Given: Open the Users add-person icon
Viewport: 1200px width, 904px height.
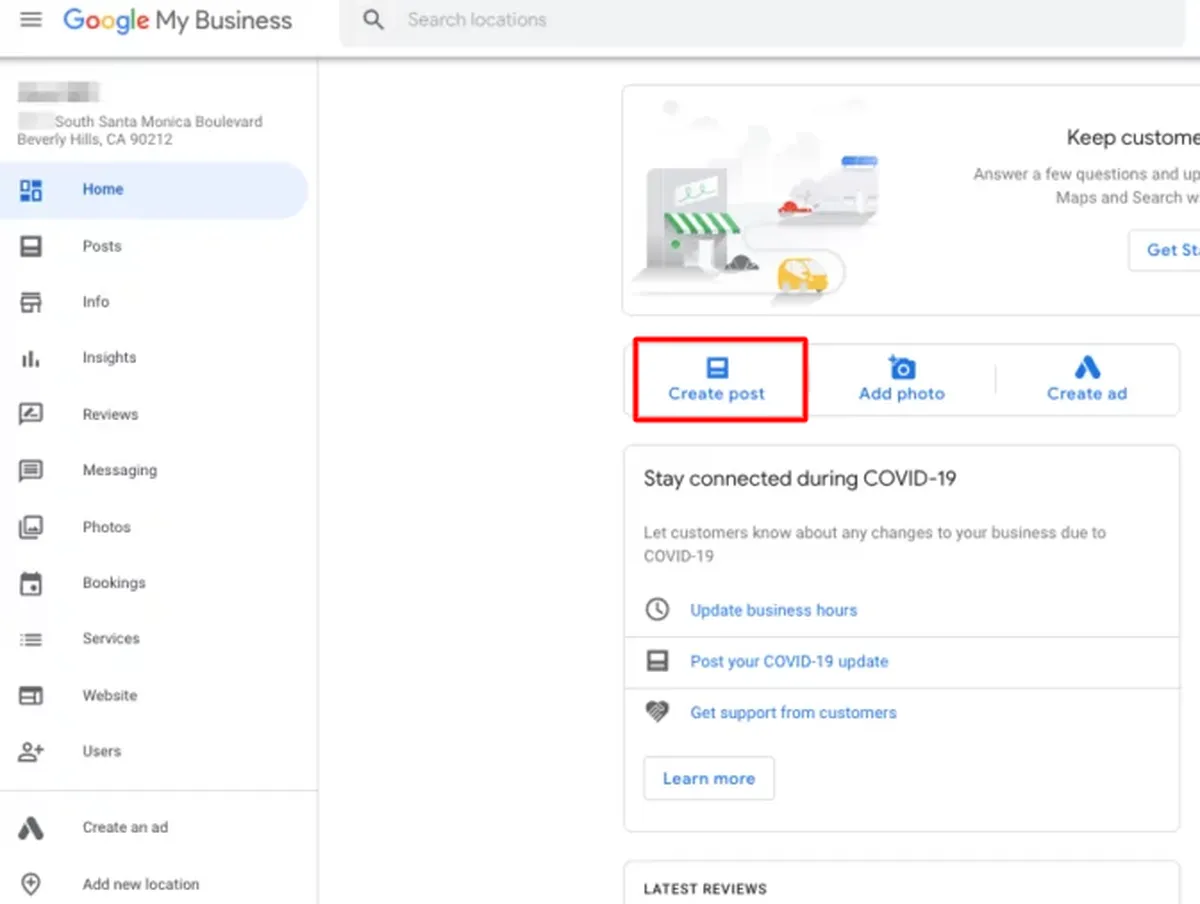Looking at the screenshot, I should pos(31,751).
